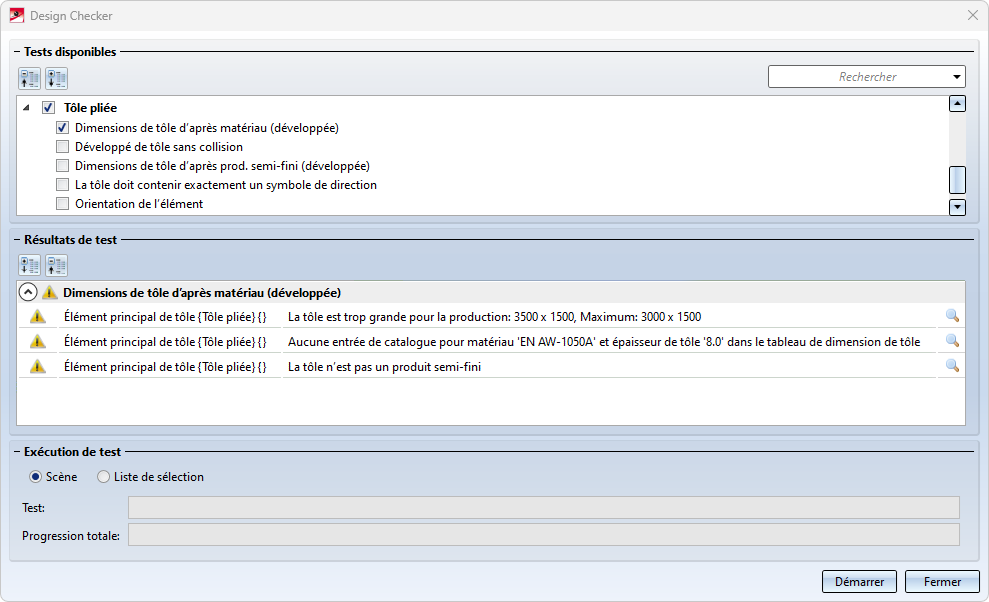Click the Test progress bar
989x602 pixels.
[x=544, y=507]
